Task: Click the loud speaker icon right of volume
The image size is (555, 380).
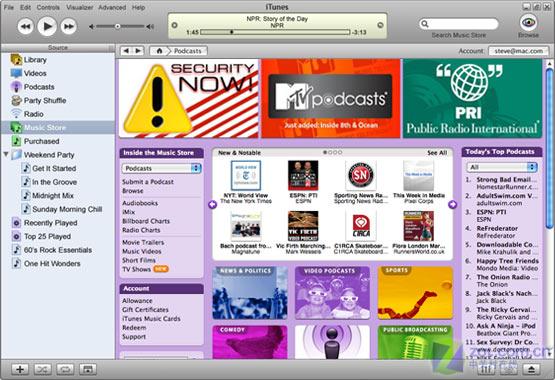Action: (x=150, y=27)
